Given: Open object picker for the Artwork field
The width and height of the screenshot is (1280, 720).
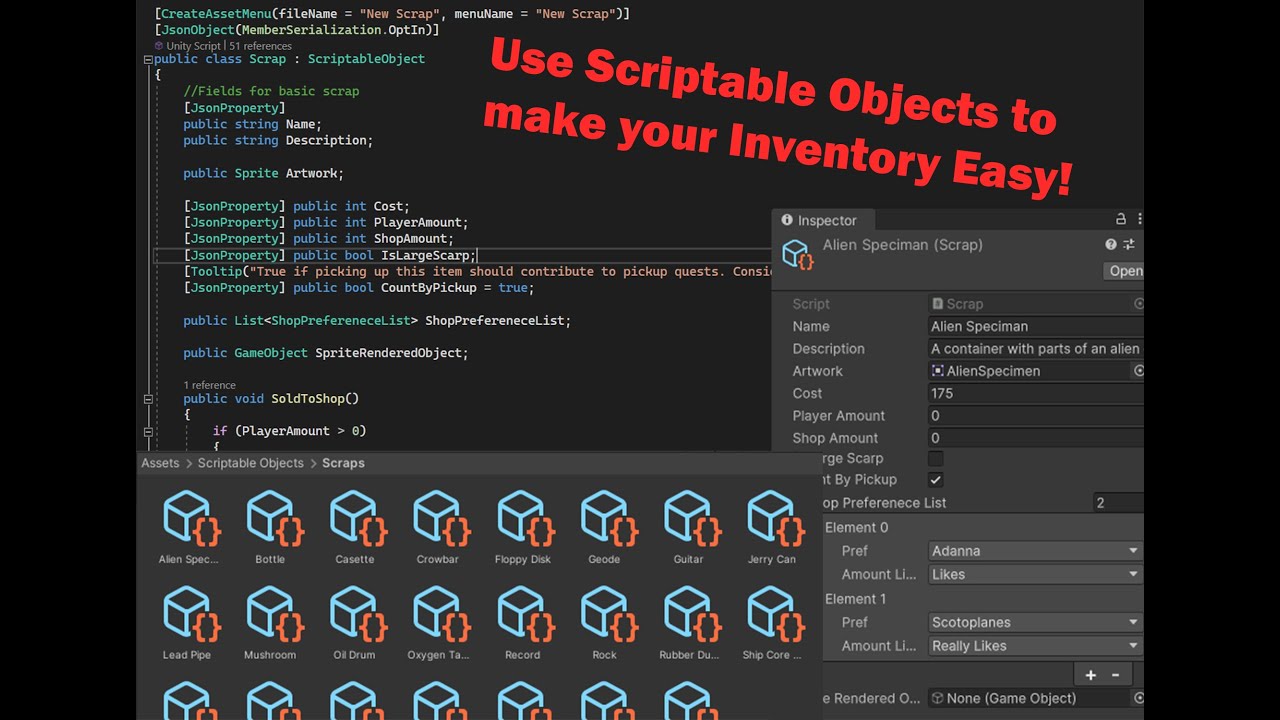Looking at the screenshot, I should [x=1138, y=371].
